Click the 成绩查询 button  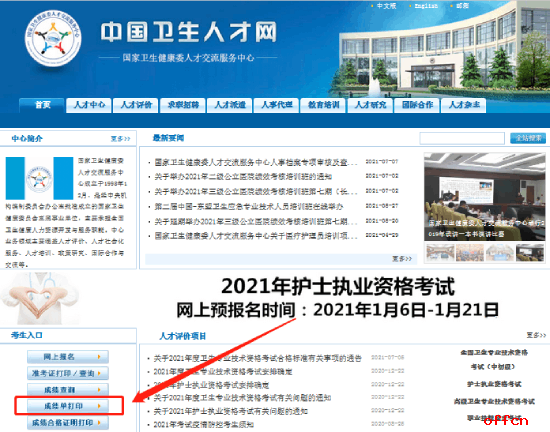(x=68, y=390)
